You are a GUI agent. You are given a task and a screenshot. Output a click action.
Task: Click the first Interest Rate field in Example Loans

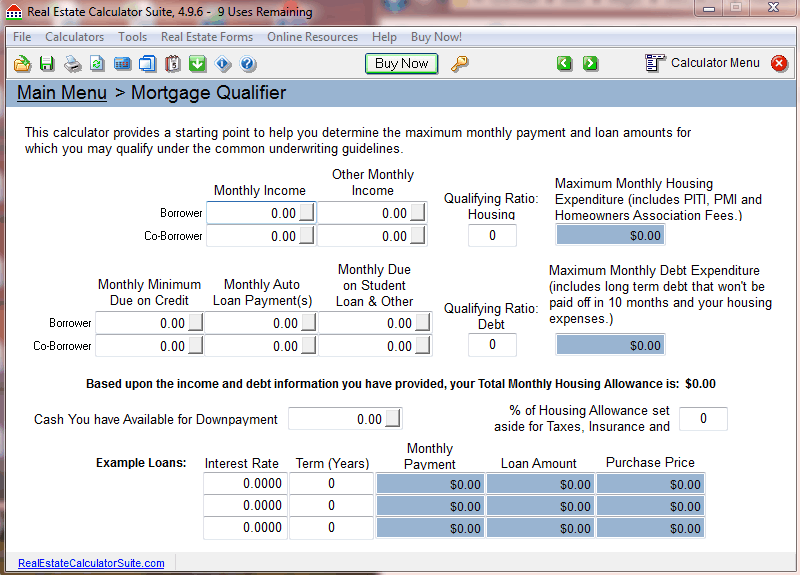point(243,484)
